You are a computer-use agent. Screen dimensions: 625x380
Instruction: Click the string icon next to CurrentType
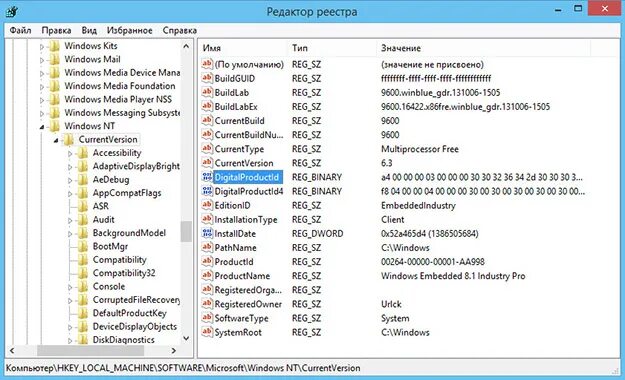pos(207,149)
